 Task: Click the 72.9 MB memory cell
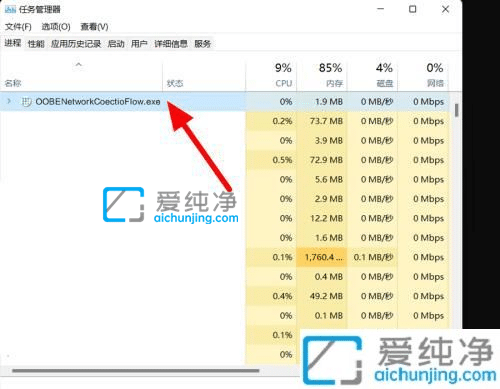(322, 160)
